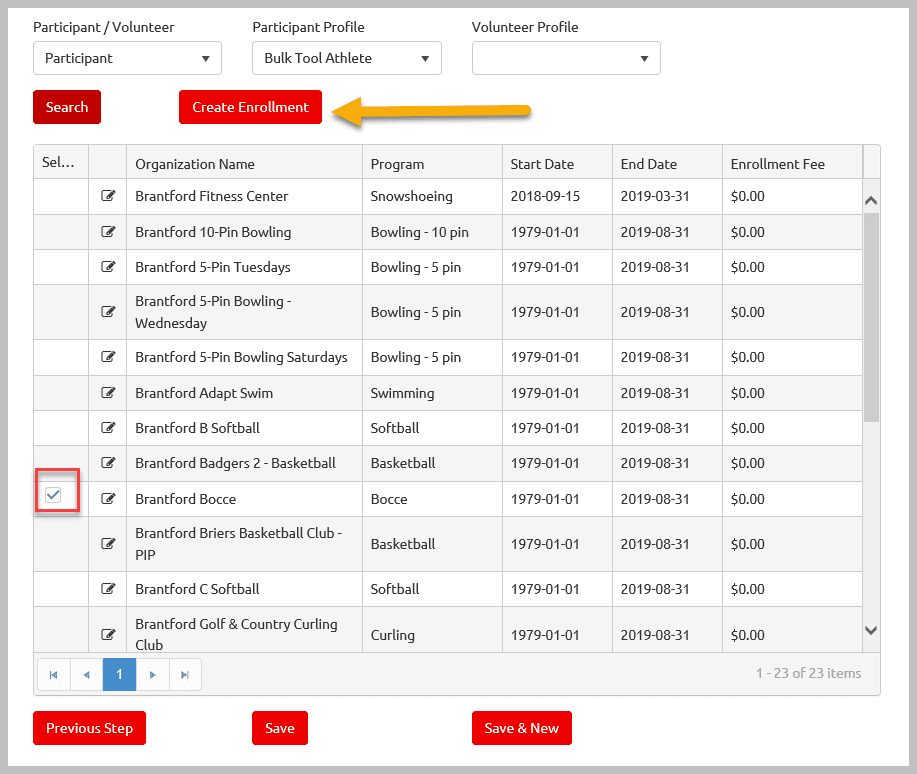Click the 1 - 23 of 23 items label

tap(808, 673)
